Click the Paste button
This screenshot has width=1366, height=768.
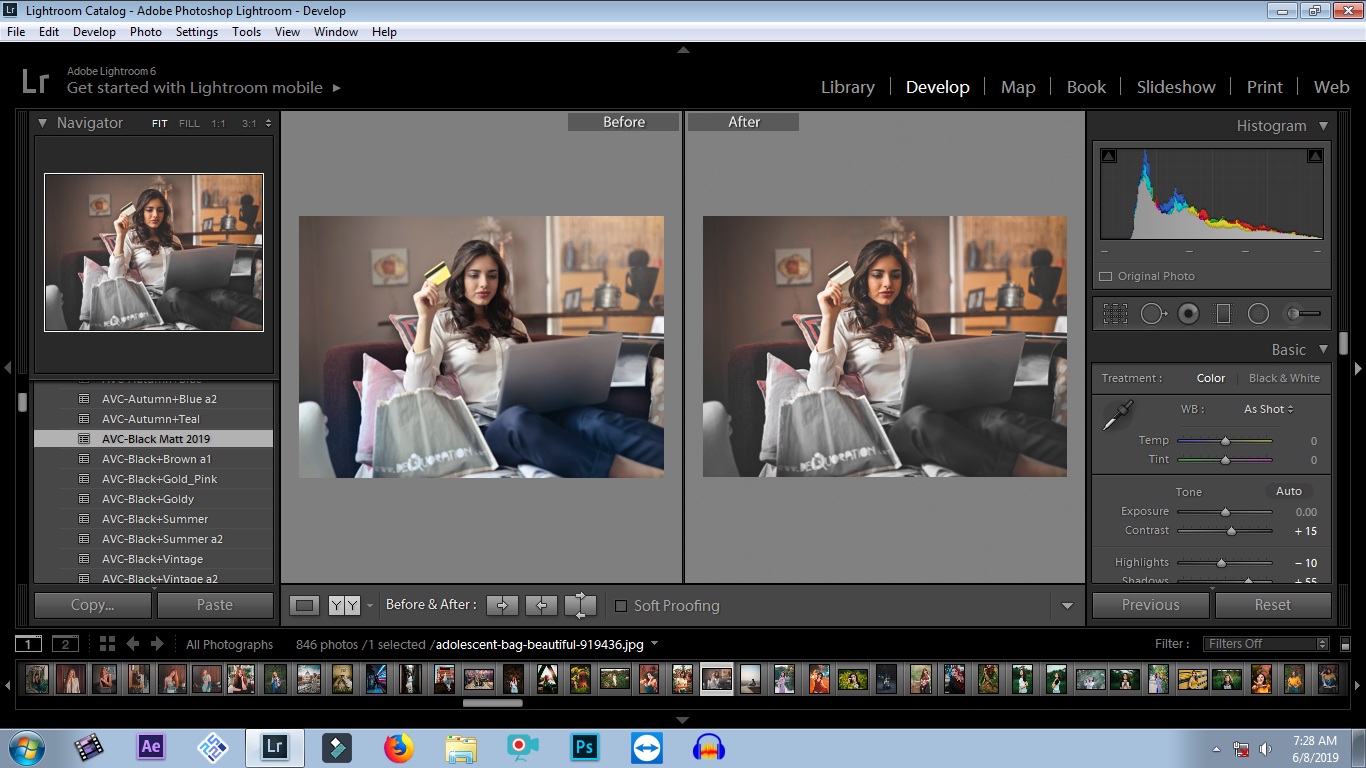click(215, 605)
